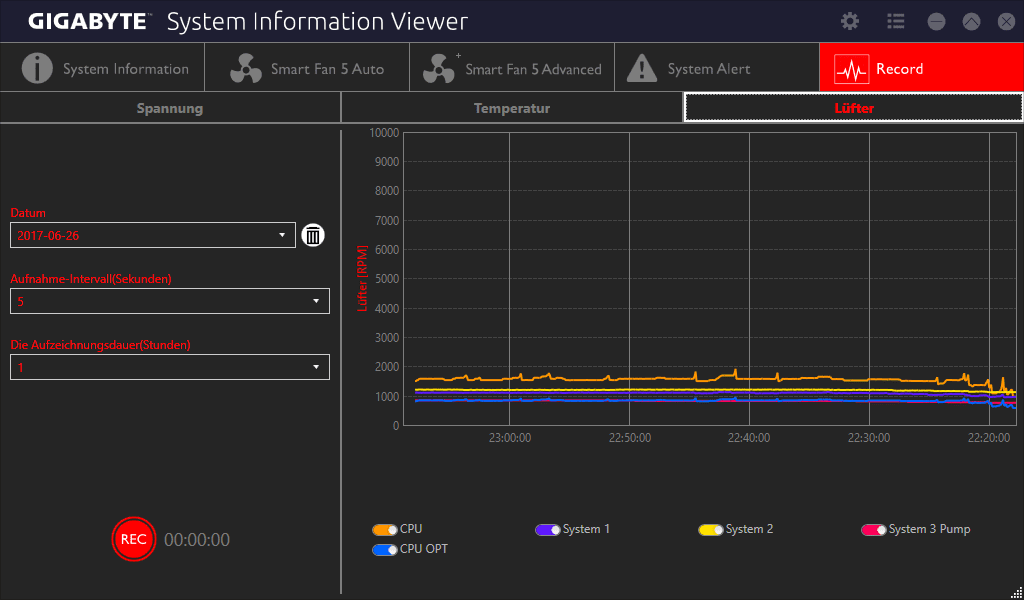Click the Datum field label
Screen dimensions: 1024x600
coord(28,213)
